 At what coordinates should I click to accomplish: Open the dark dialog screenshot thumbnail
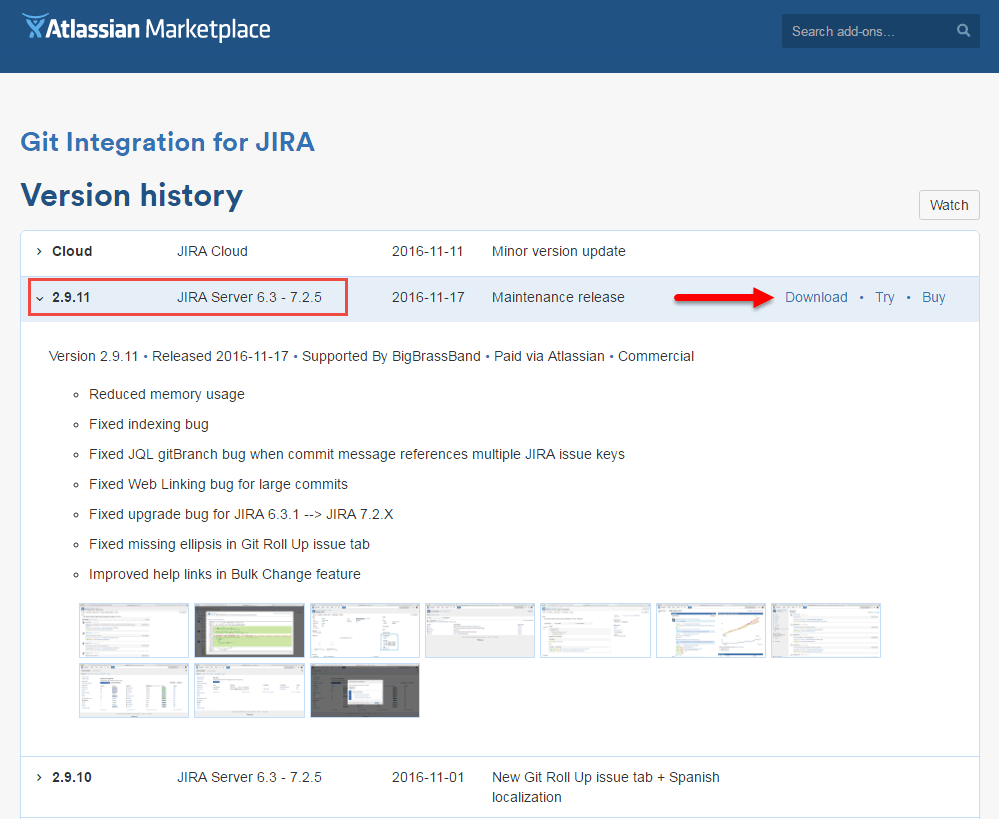365,690
